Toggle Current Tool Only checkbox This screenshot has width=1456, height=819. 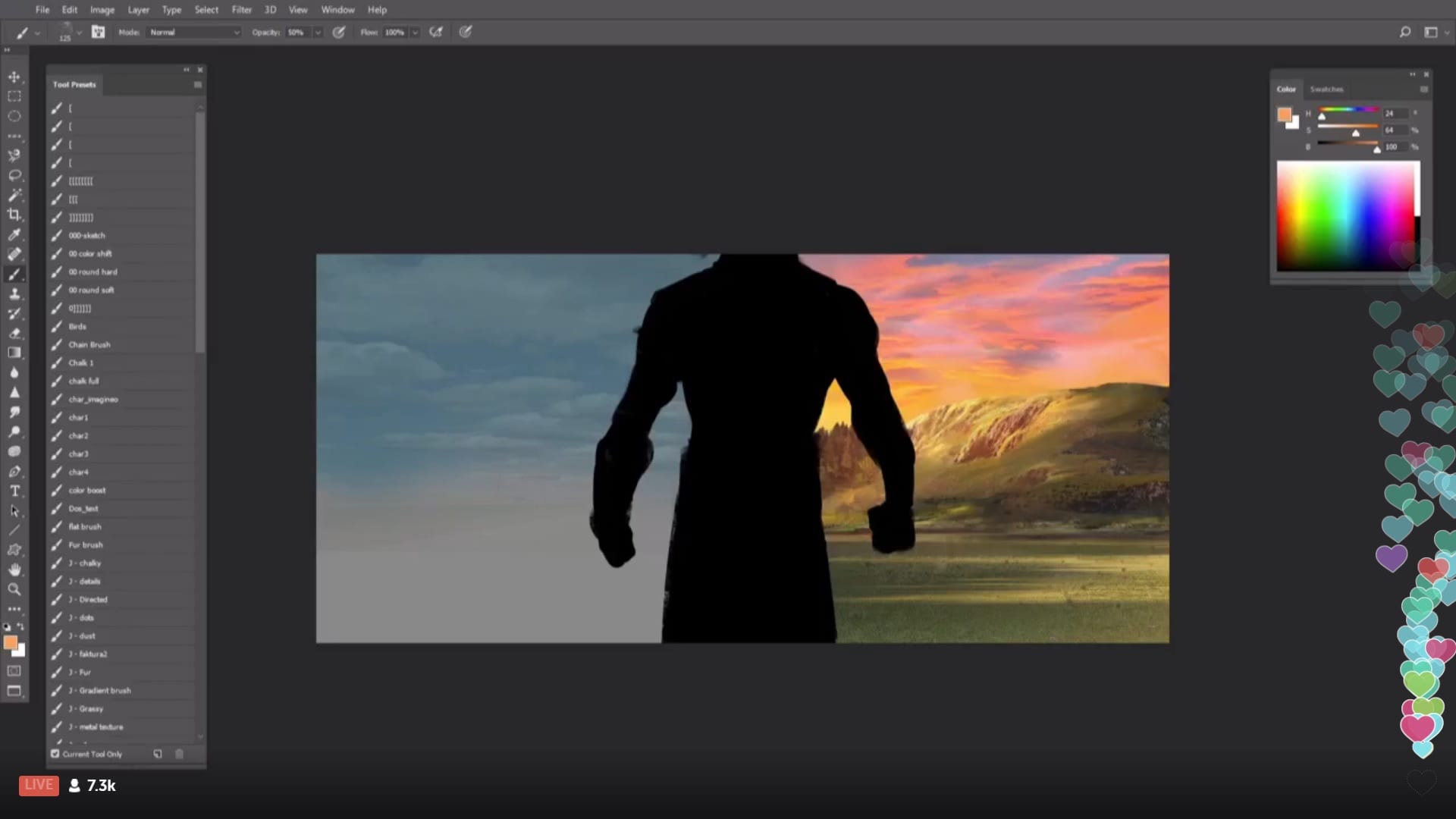click(55, 754)
